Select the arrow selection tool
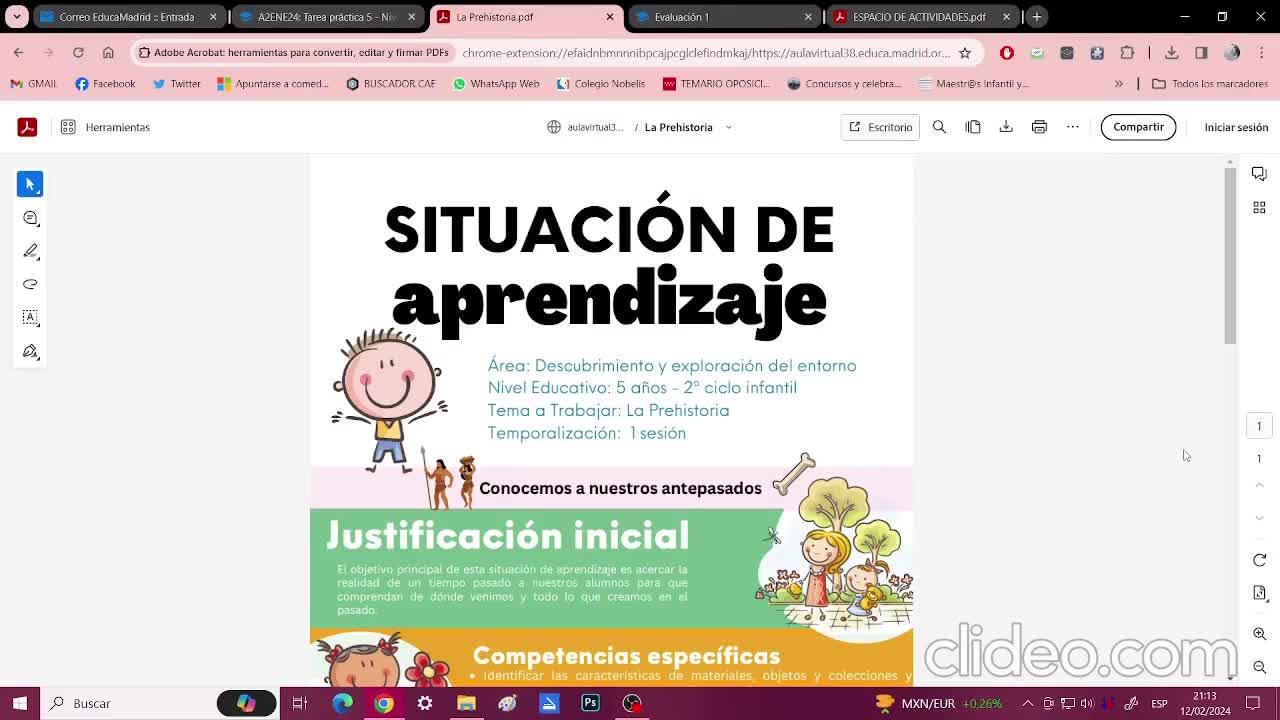The height and width of the screenshot is (720, 1280). [x=30, y=184]
